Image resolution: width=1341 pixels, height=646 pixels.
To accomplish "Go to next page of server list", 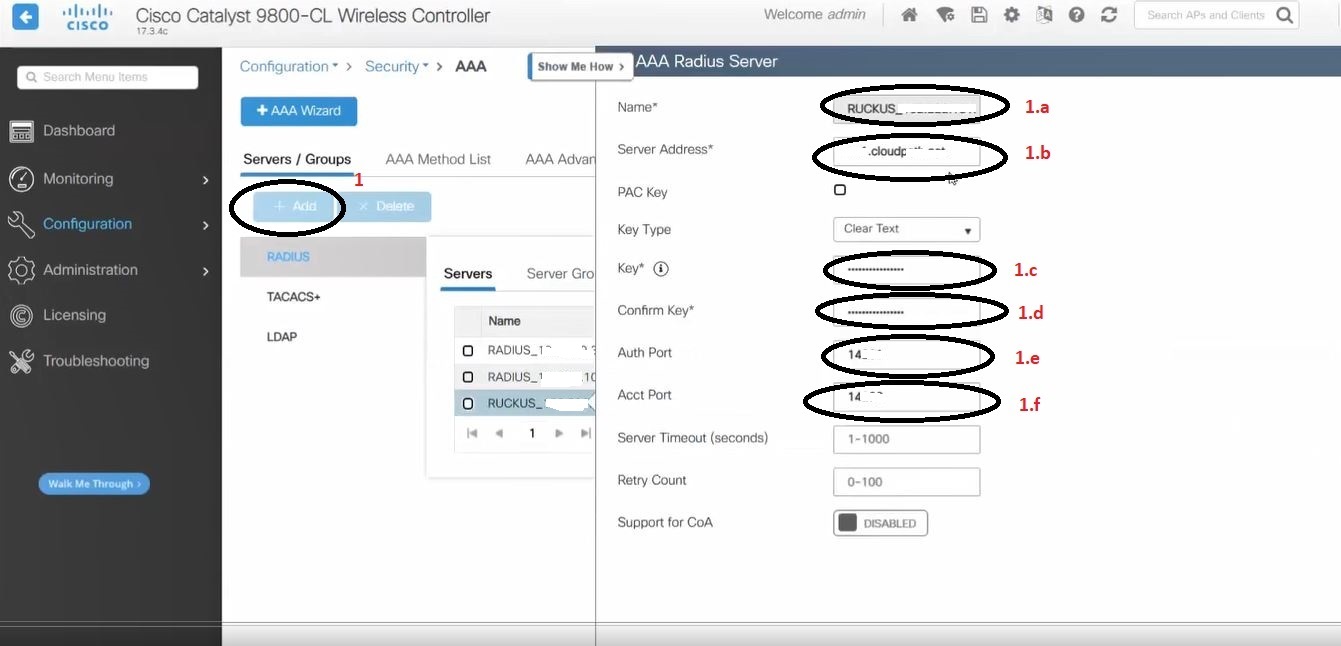I will coord(559,433).
